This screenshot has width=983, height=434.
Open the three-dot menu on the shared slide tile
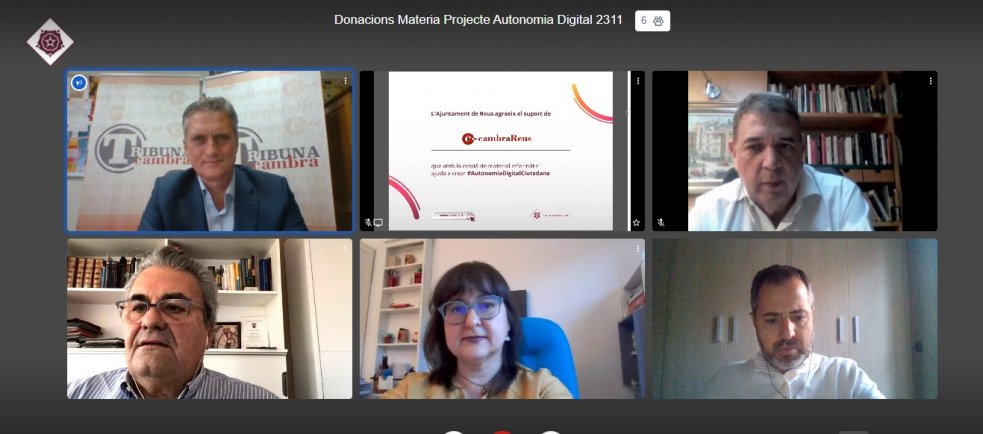(638, 82)
